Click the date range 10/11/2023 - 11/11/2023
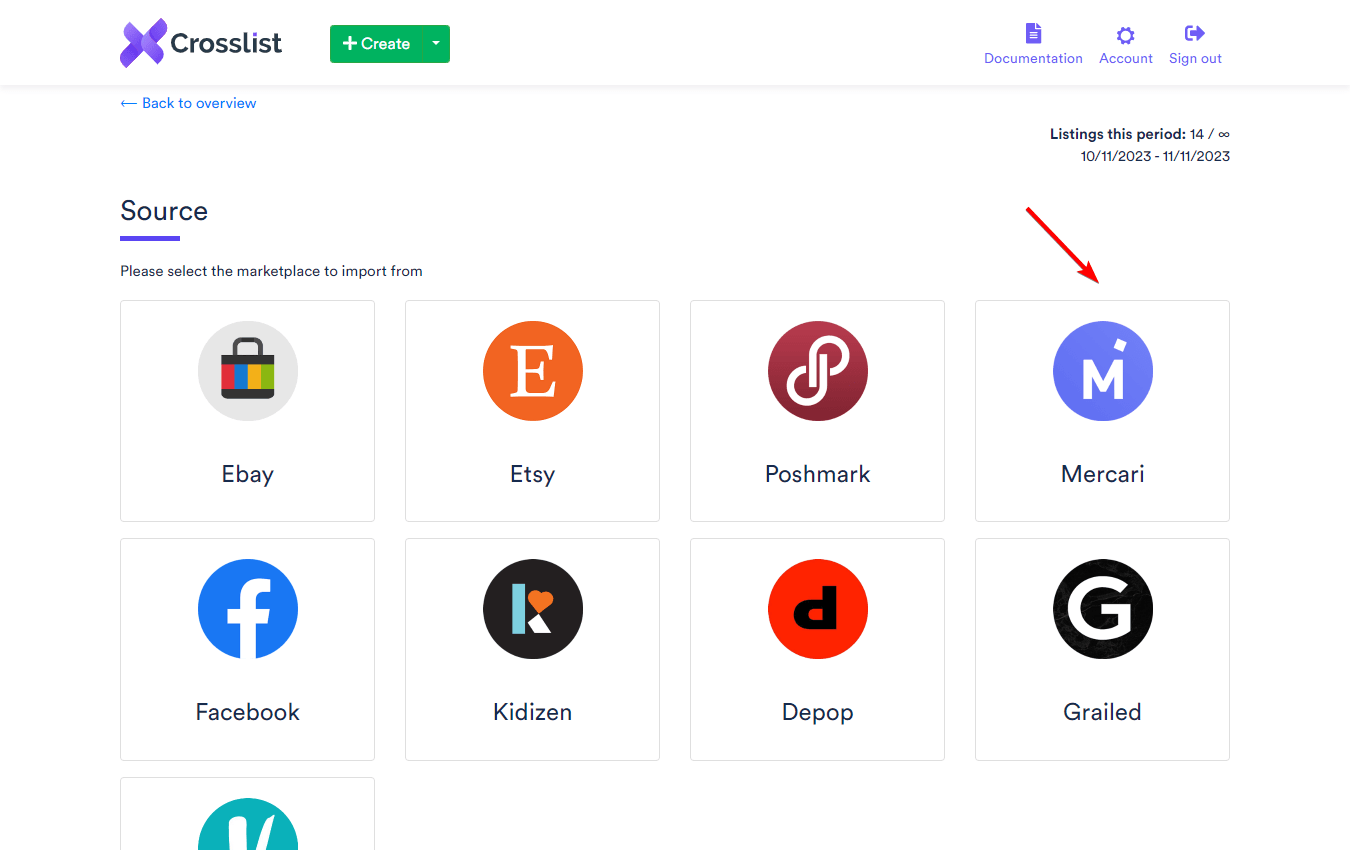This screenshot has height=850, width=1350. click(x=1155, y=157)
